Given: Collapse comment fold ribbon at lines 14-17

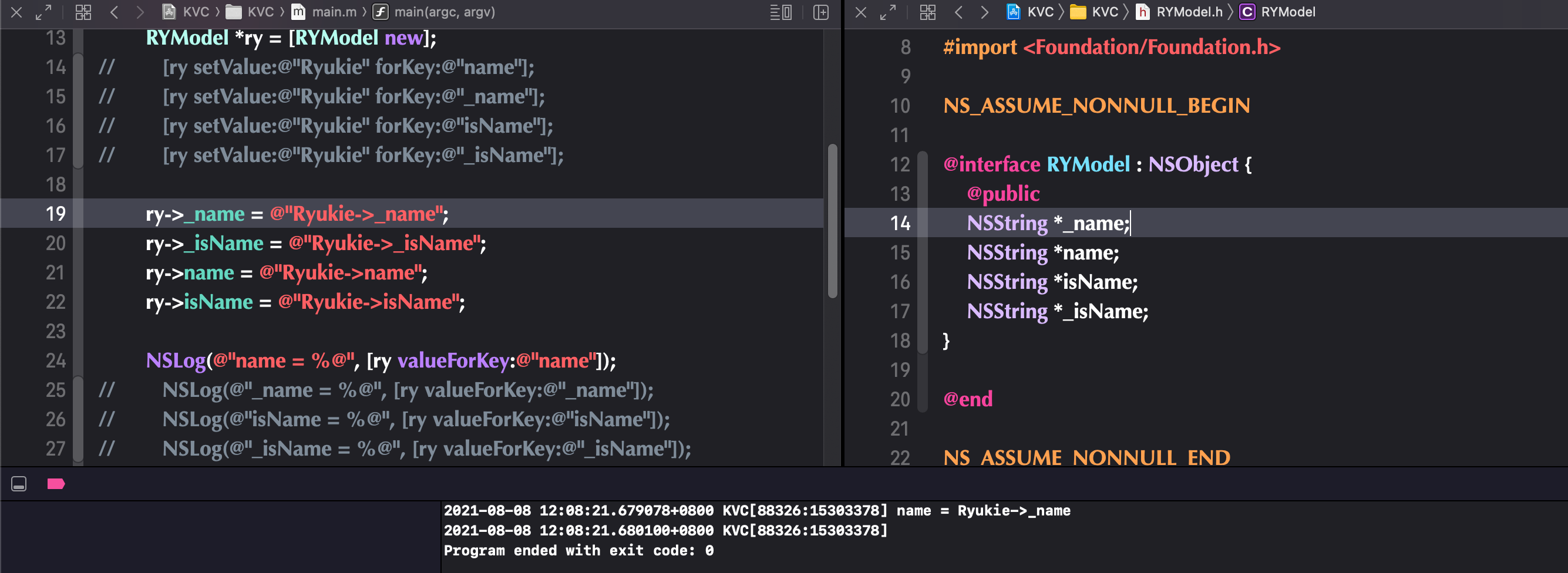Looking at the screenshot, I should click(x=78, y=111).
